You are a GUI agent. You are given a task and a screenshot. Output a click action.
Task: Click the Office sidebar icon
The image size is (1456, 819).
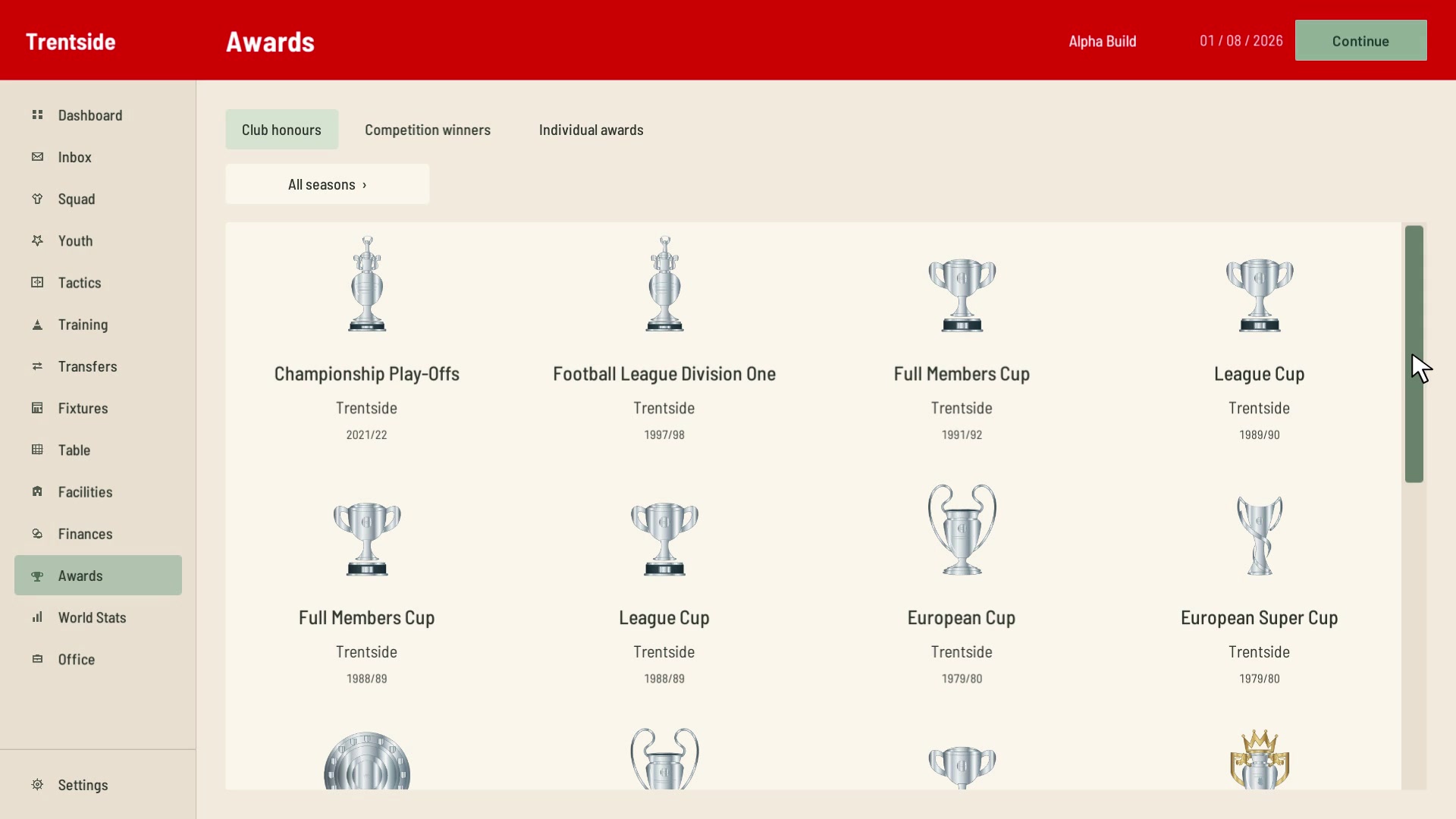point(37,659)
